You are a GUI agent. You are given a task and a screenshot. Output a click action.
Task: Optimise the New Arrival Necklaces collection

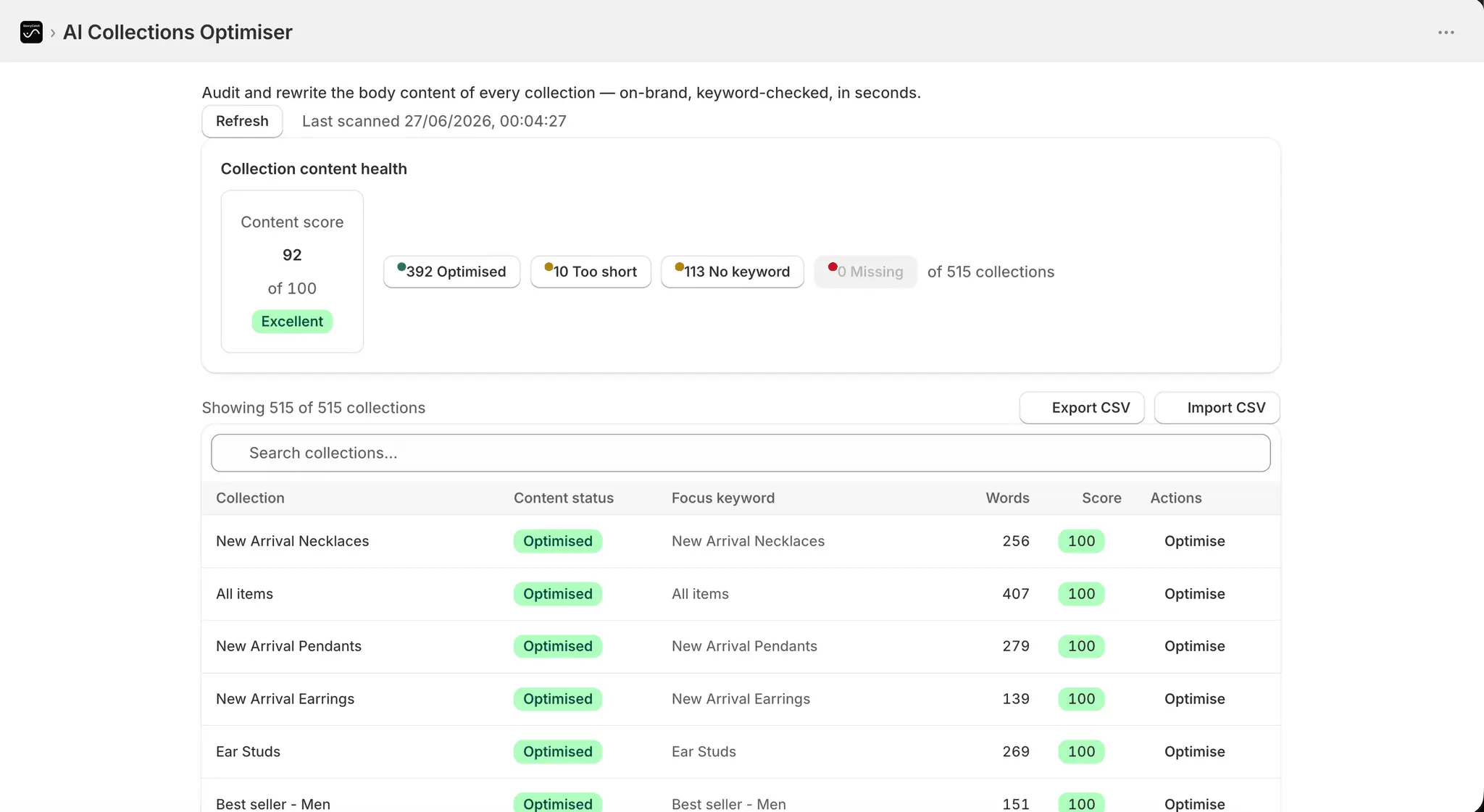1195,541
